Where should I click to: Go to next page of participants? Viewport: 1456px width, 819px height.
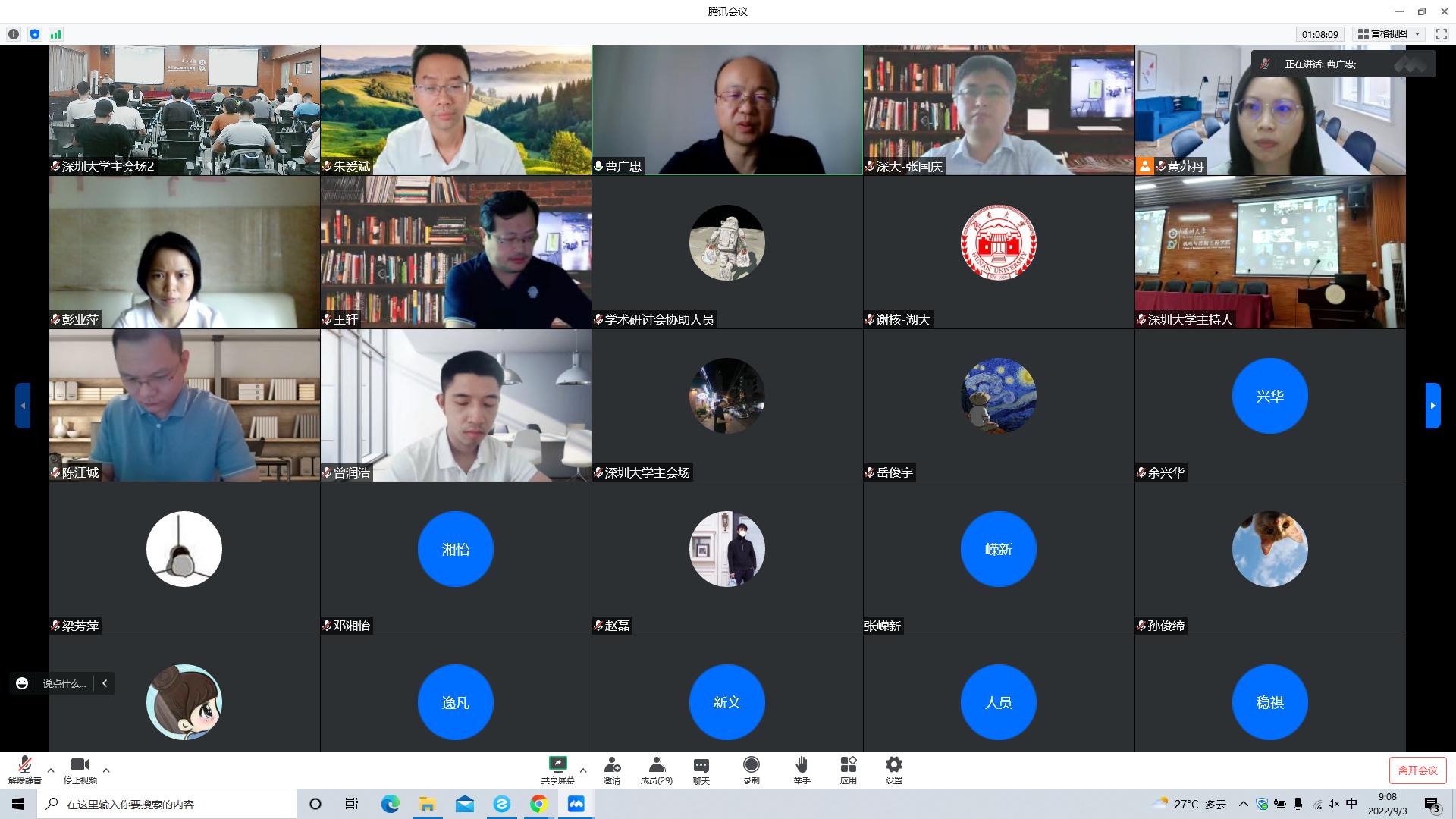pyautogui.click(x=1432, y=406)
